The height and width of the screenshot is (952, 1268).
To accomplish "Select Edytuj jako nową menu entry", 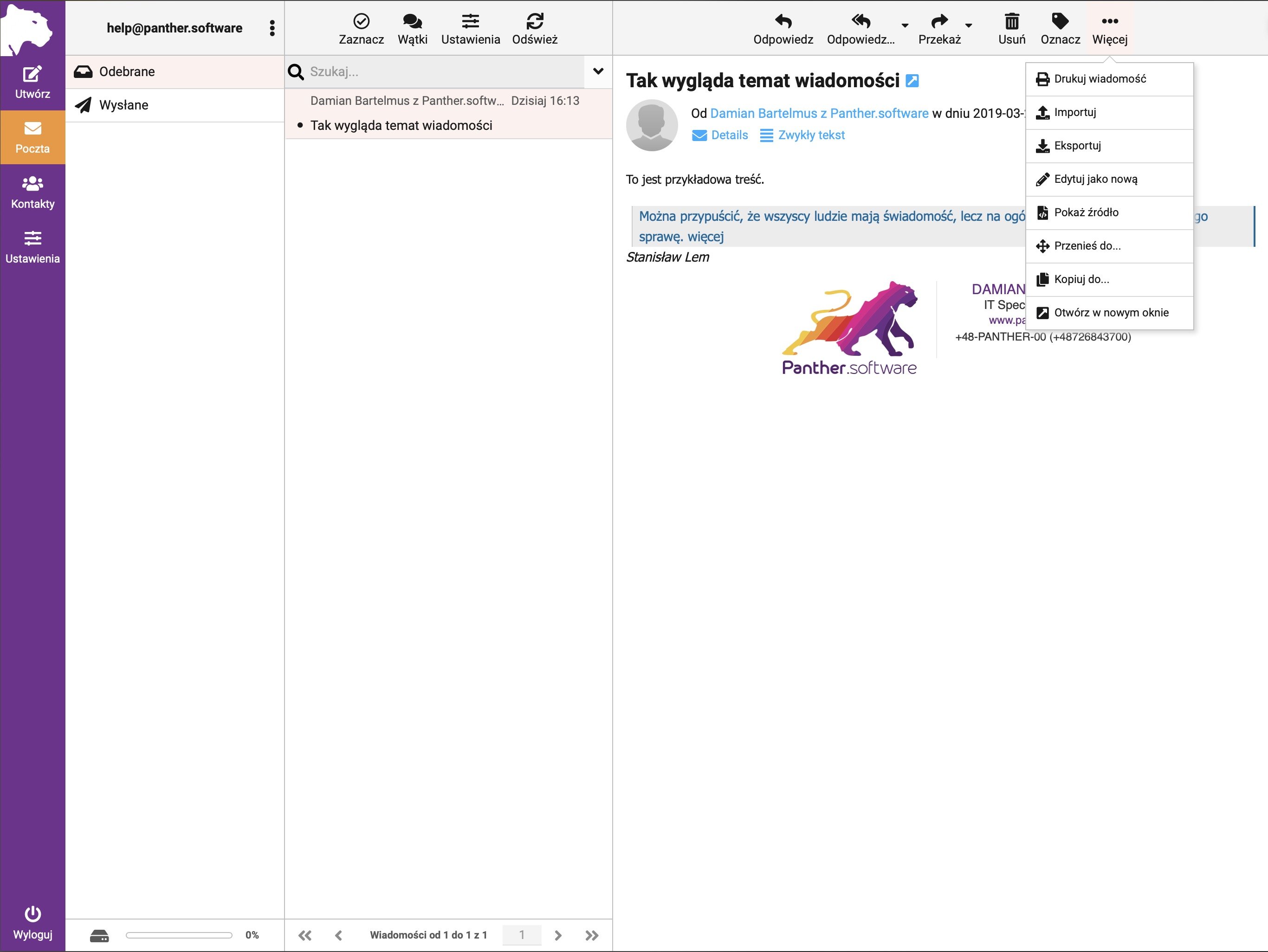I will point(1109,180).
